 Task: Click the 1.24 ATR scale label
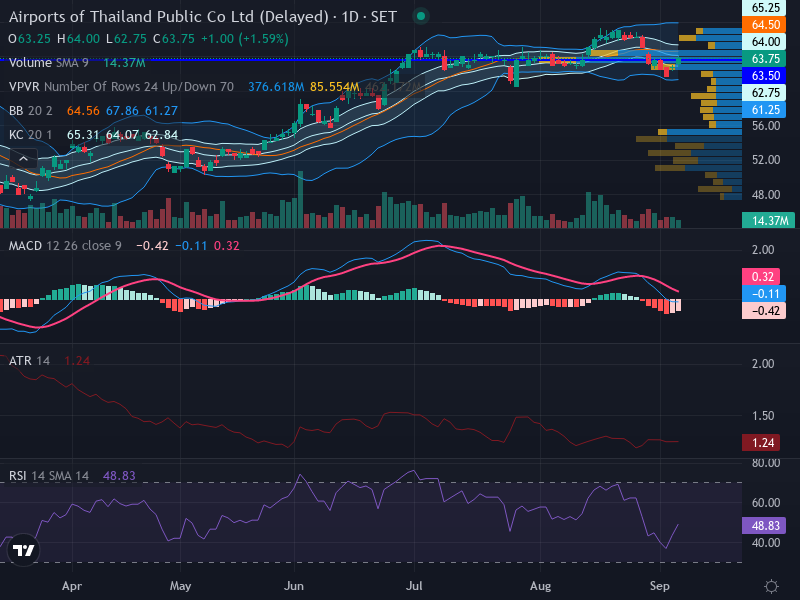[761, 442]
